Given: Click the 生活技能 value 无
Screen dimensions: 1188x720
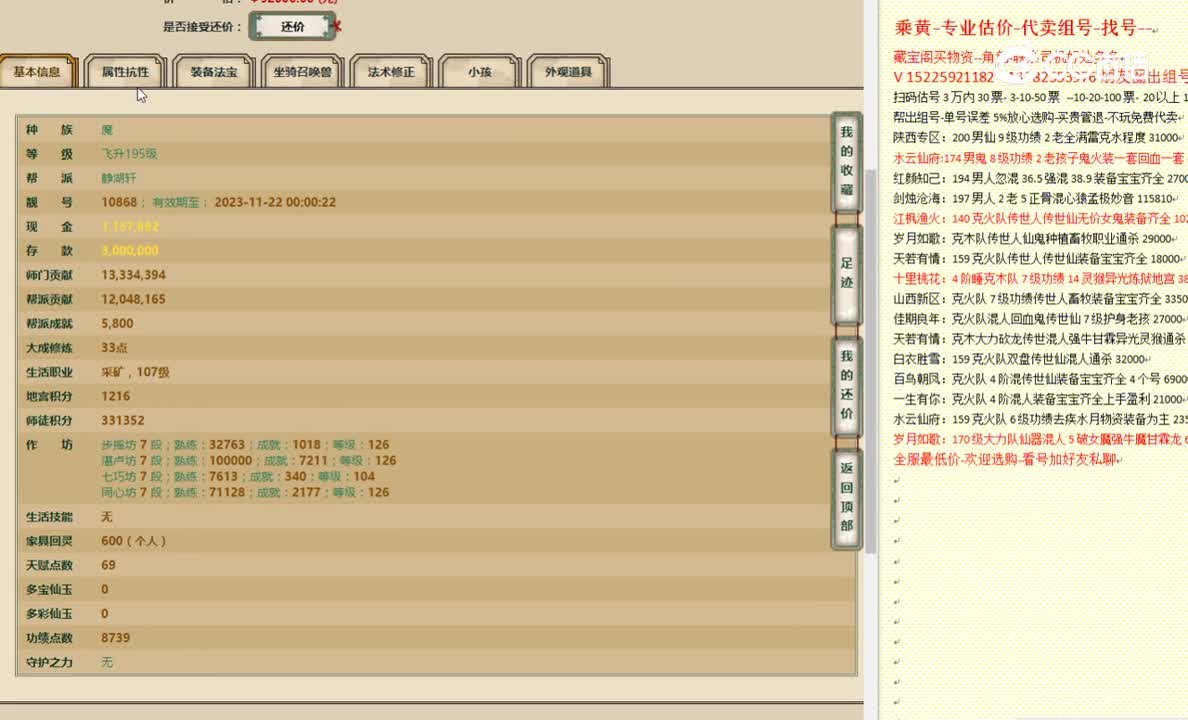Looking at the screenshot, I should pos(107,517).
